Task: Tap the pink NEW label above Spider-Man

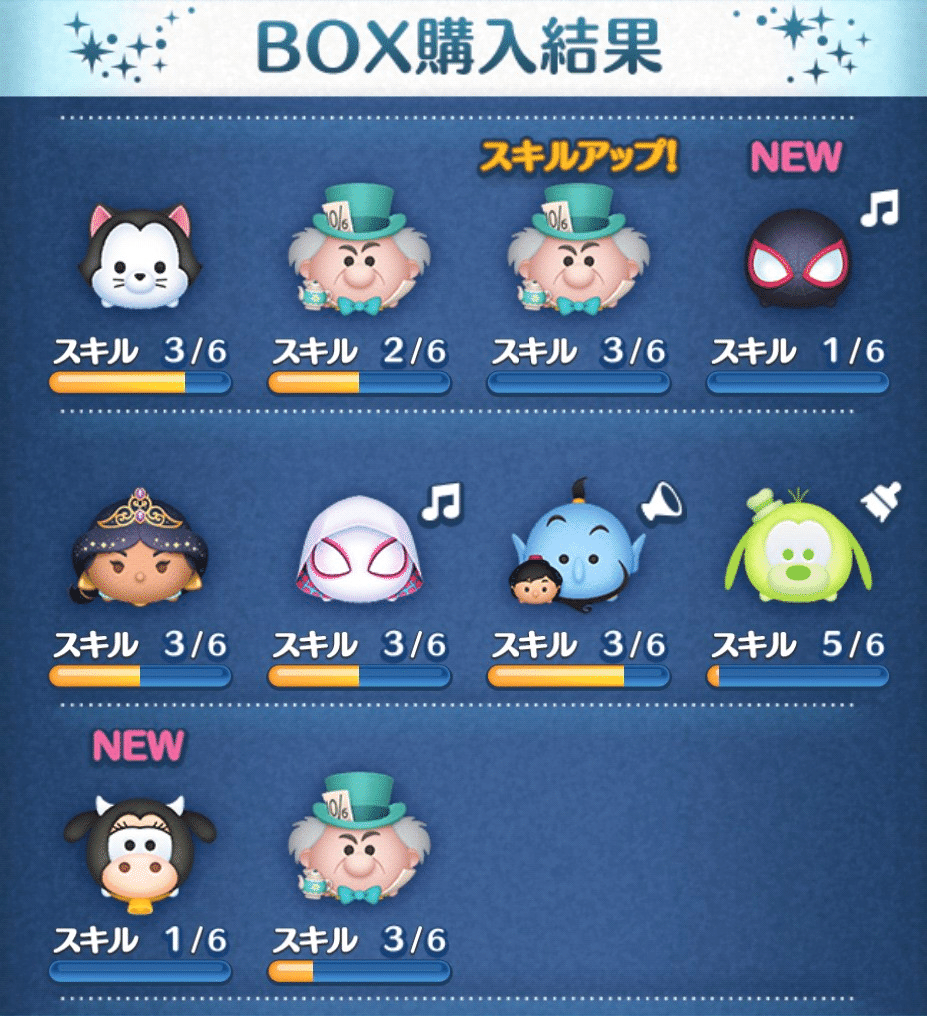Action: tap(796, 157)
